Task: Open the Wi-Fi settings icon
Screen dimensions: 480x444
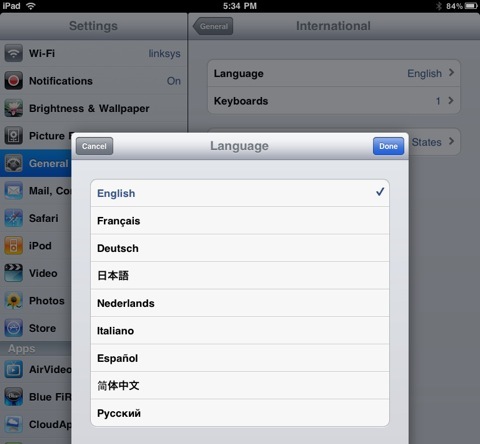Action: [13, 53]
